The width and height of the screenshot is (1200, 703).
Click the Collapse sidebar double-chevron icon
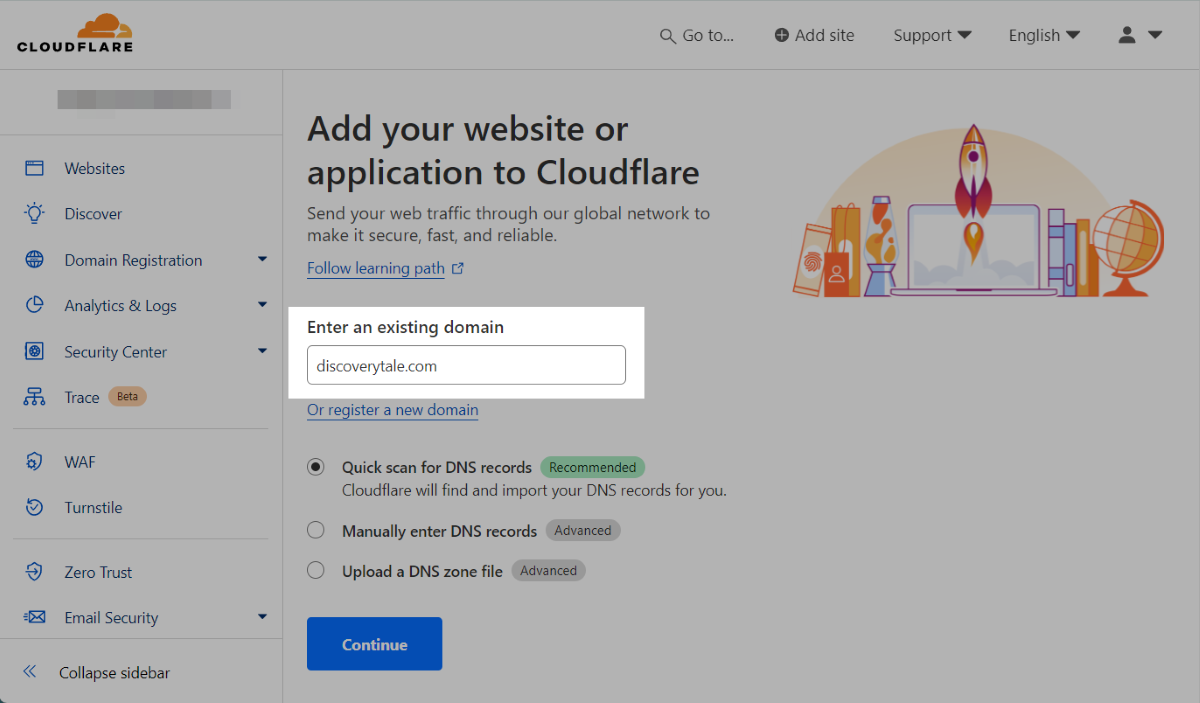(30, 672)
